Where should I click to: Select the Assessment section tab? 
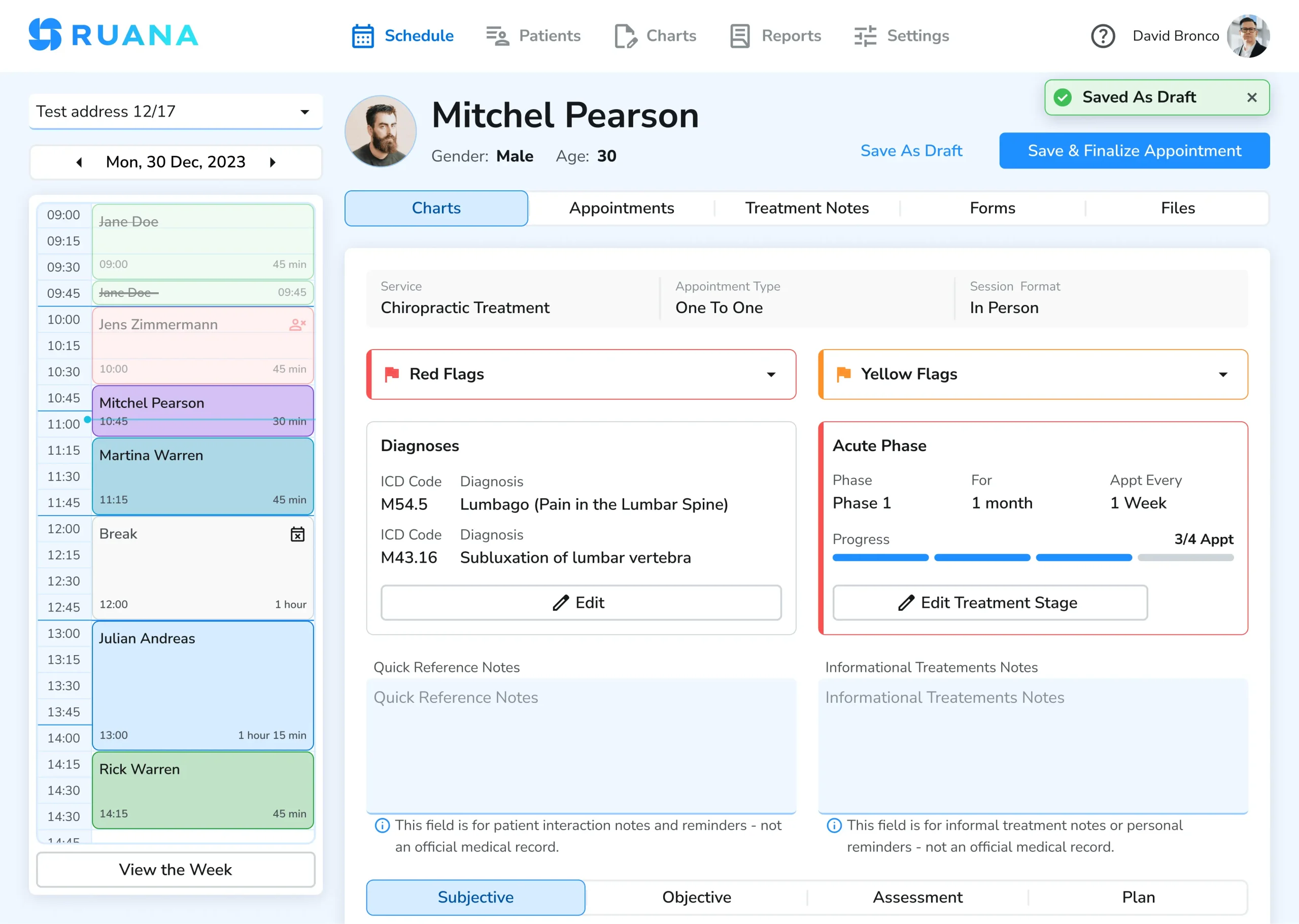(917, 897)
